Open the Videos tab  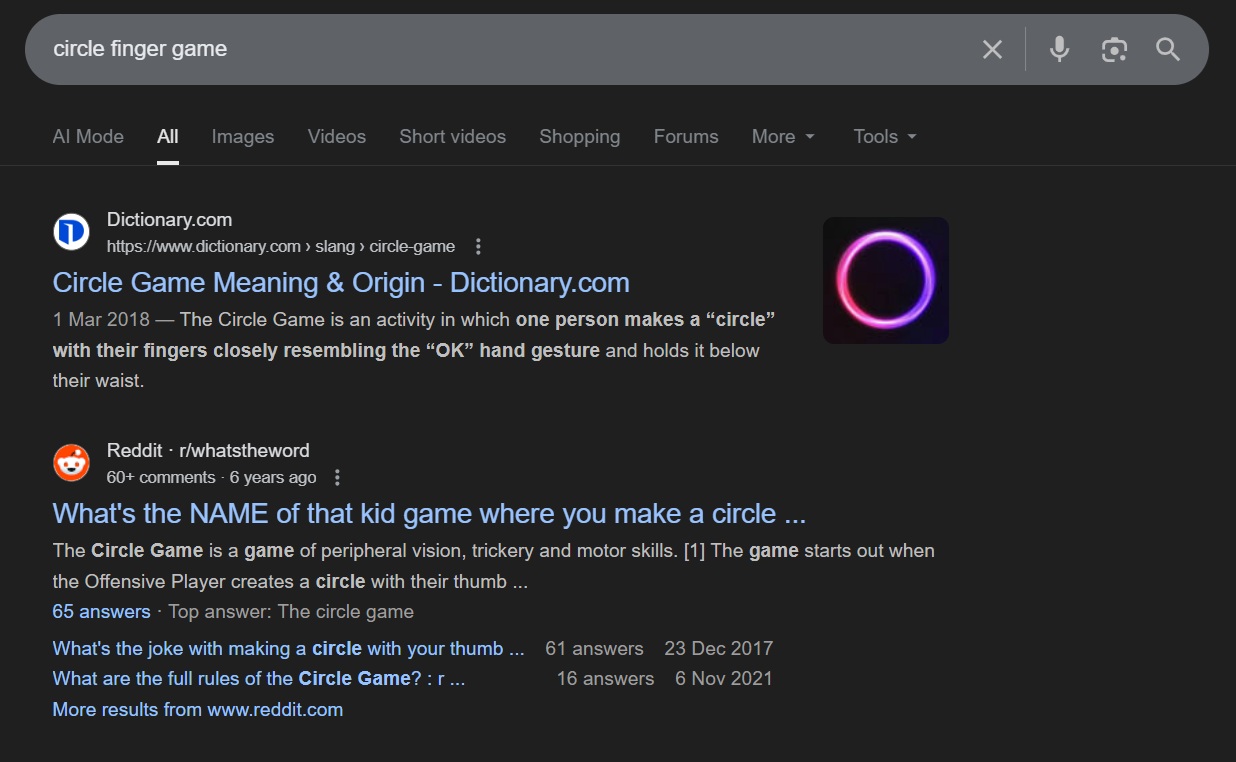[337, 137]
